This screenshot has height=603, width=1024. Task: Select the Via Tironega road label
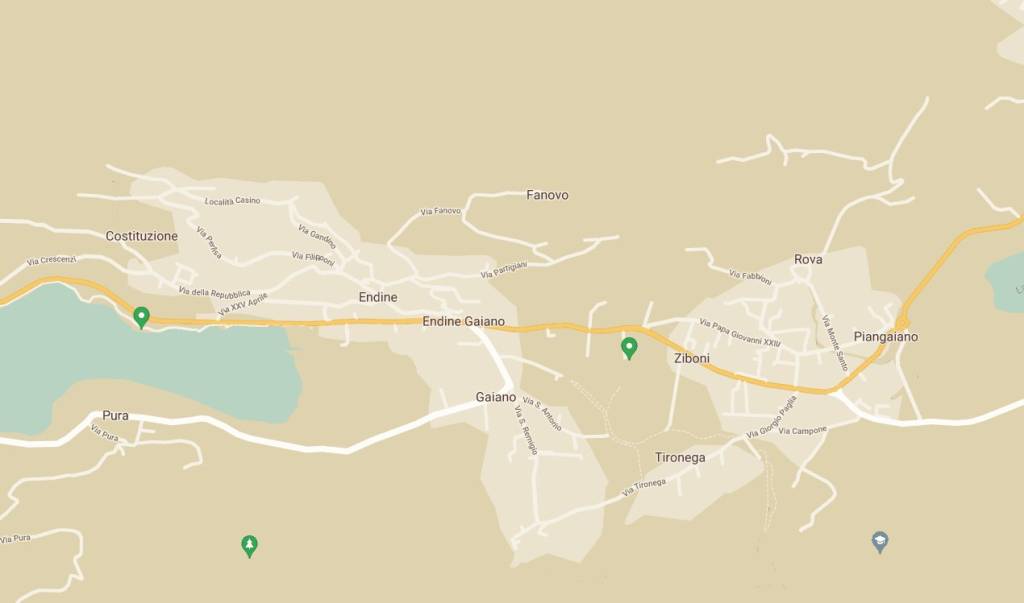point(644,487)
